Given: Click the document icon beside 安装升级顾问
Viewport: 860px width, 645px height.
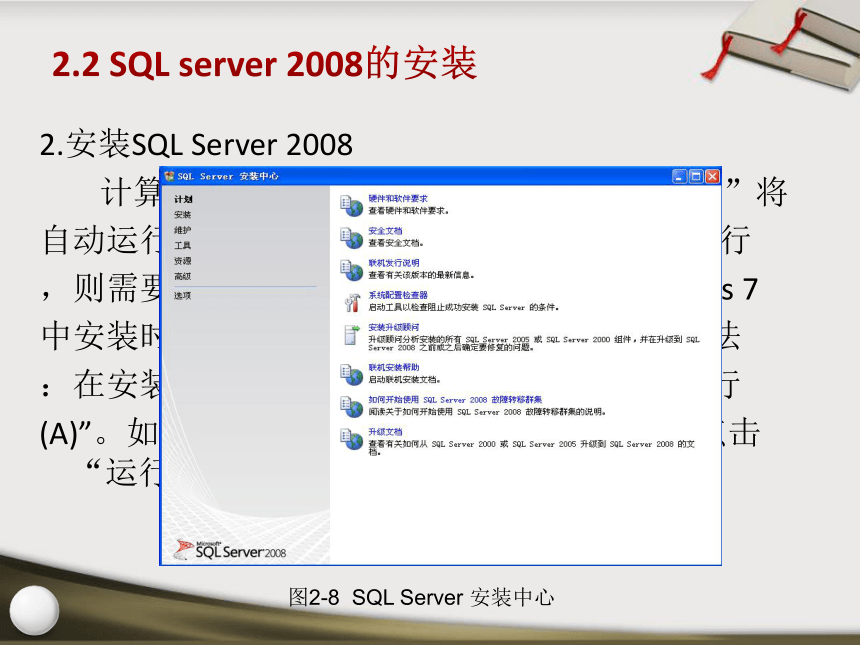Looking at the screenshot, I should [x=350, y=335].
